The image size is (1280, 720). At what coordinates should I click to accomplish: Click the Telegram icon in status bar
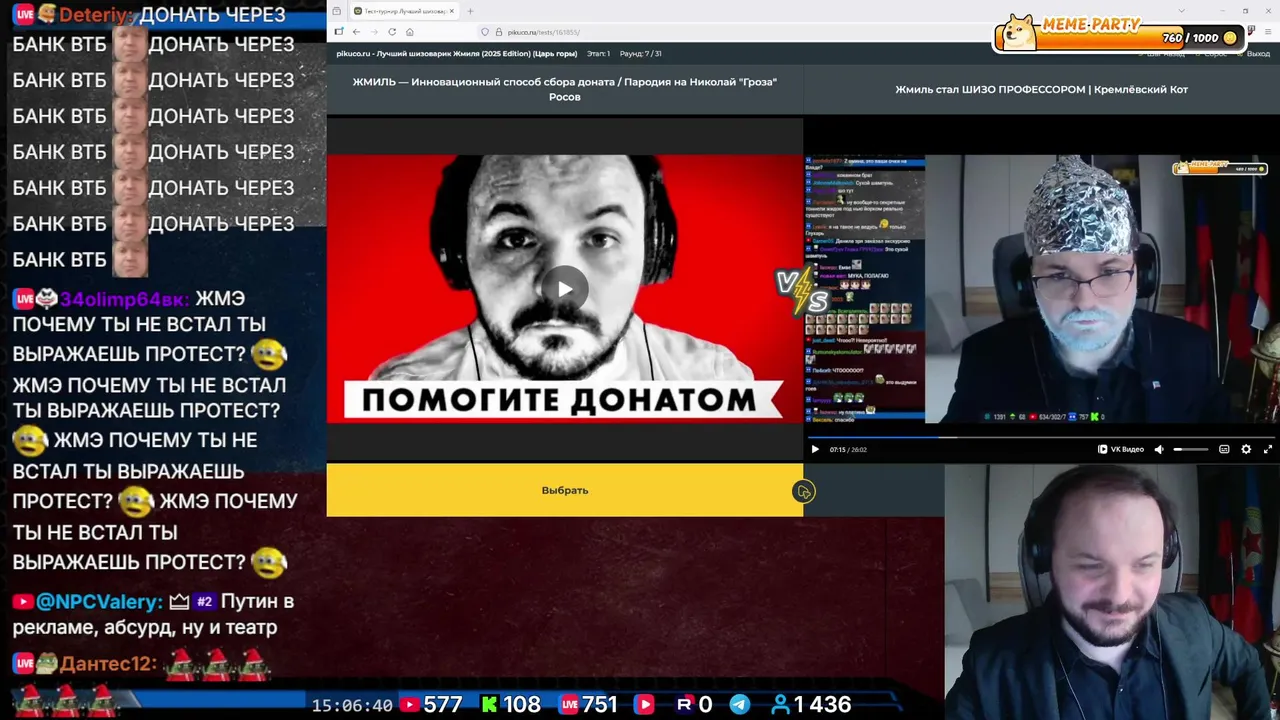pos(739,705)
